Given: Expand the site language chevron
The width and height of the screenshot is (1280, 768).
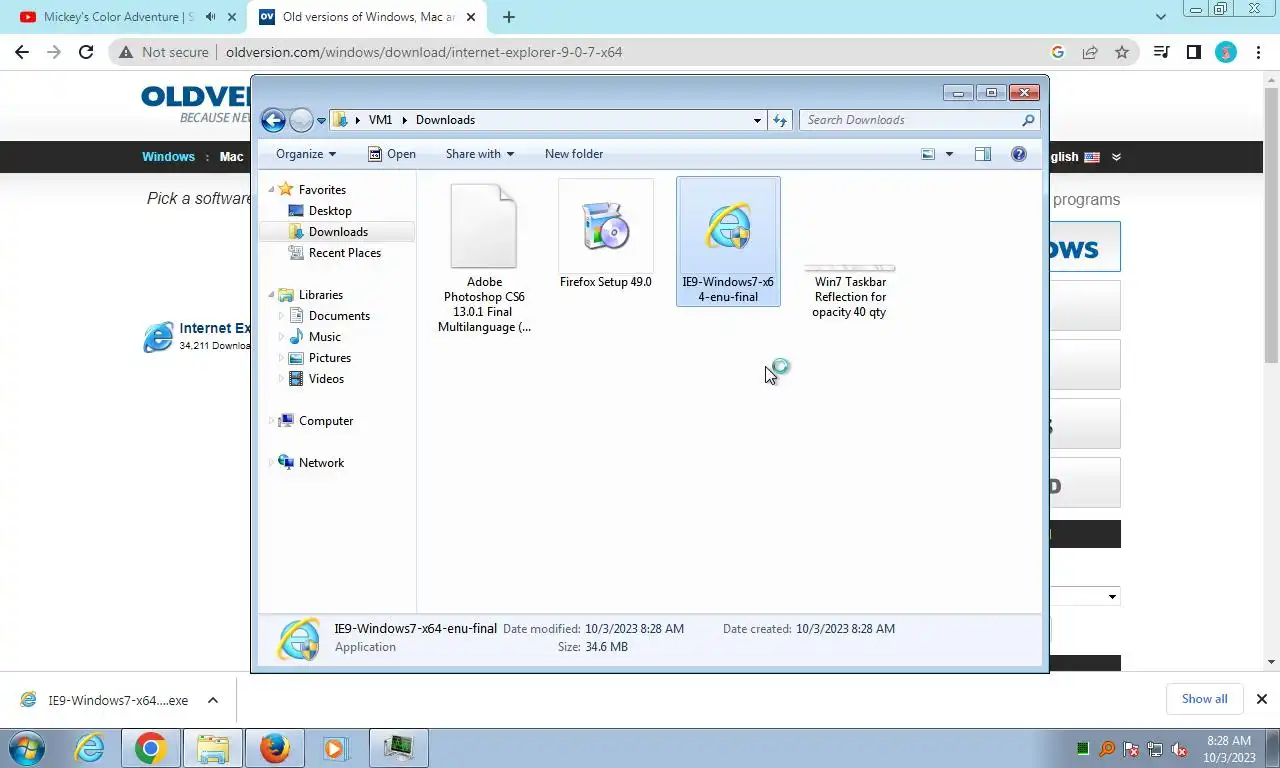Looking at the screenshot, I should (x=1116, y=157).
